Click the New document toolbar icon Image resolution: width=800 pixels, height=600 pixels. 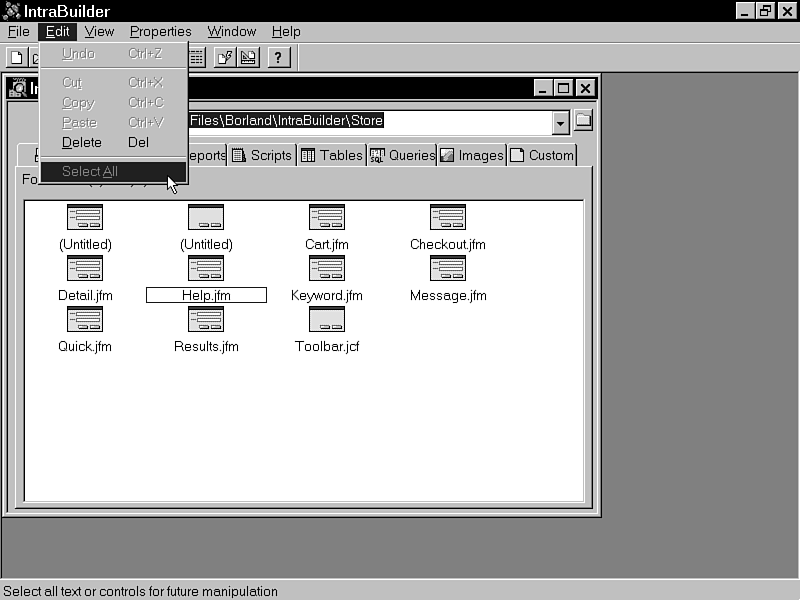(16, 57)
